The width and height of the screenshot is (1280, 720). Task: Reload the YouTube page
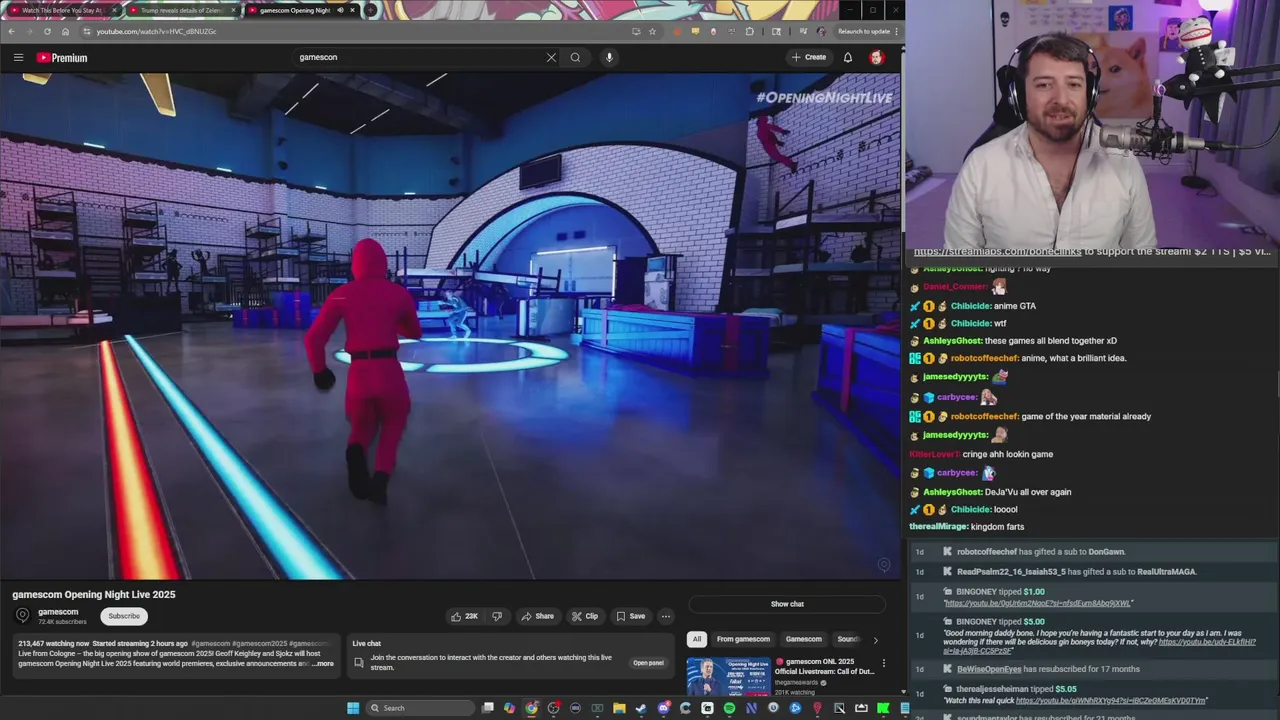click(47, 31)
